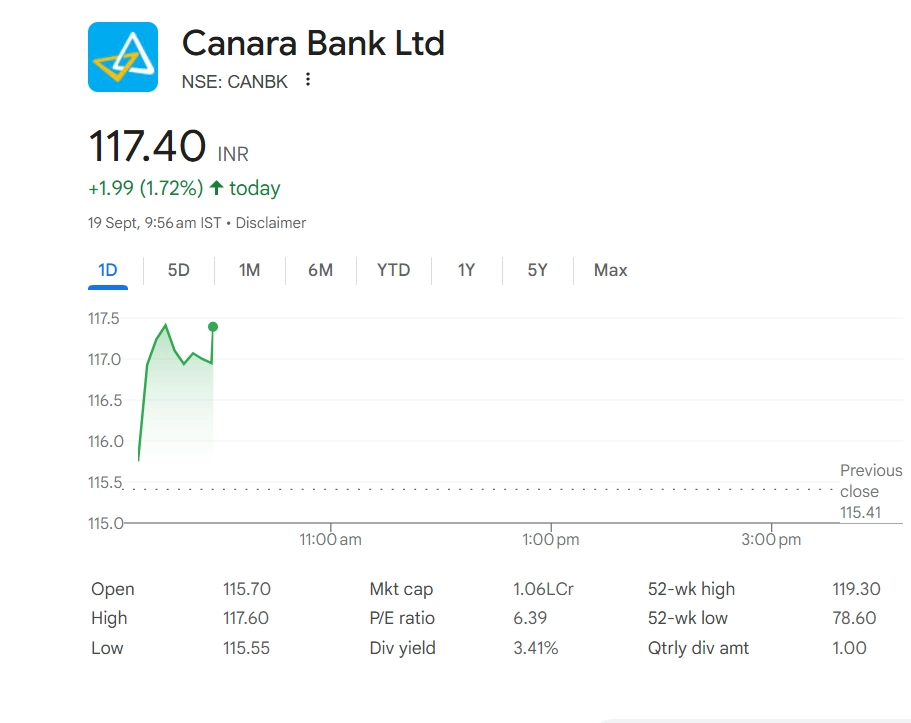Open the 5Y chart range
This screenshot has width=911, height=723.
[x=537, y=270]
